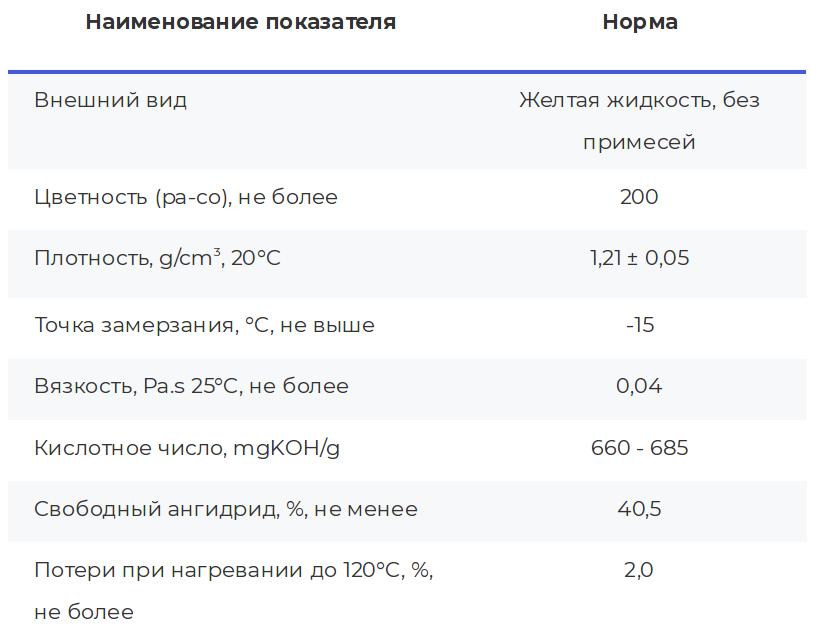Click the free anhydride value 40,5

[639, 509]
